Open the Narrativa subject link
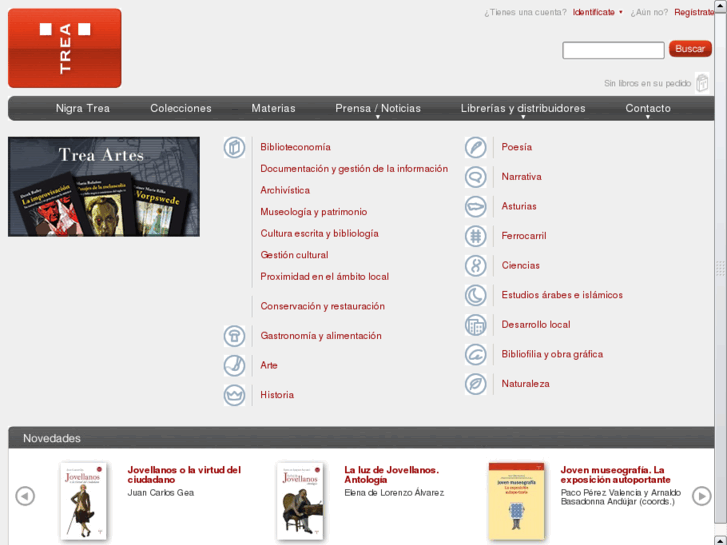 click(x=522, y=177)
